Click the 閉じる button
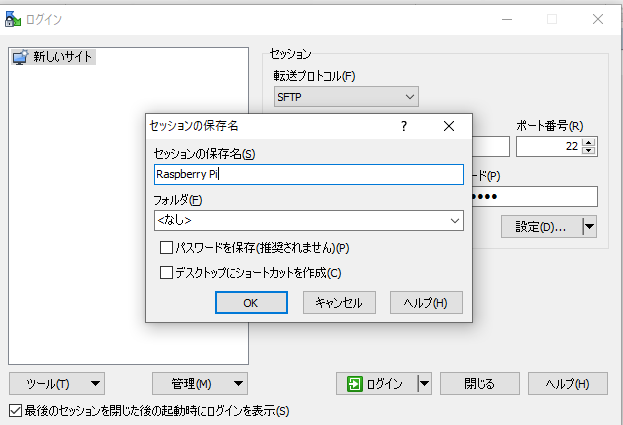Screen dimensions: 623x425 [480, 384]
